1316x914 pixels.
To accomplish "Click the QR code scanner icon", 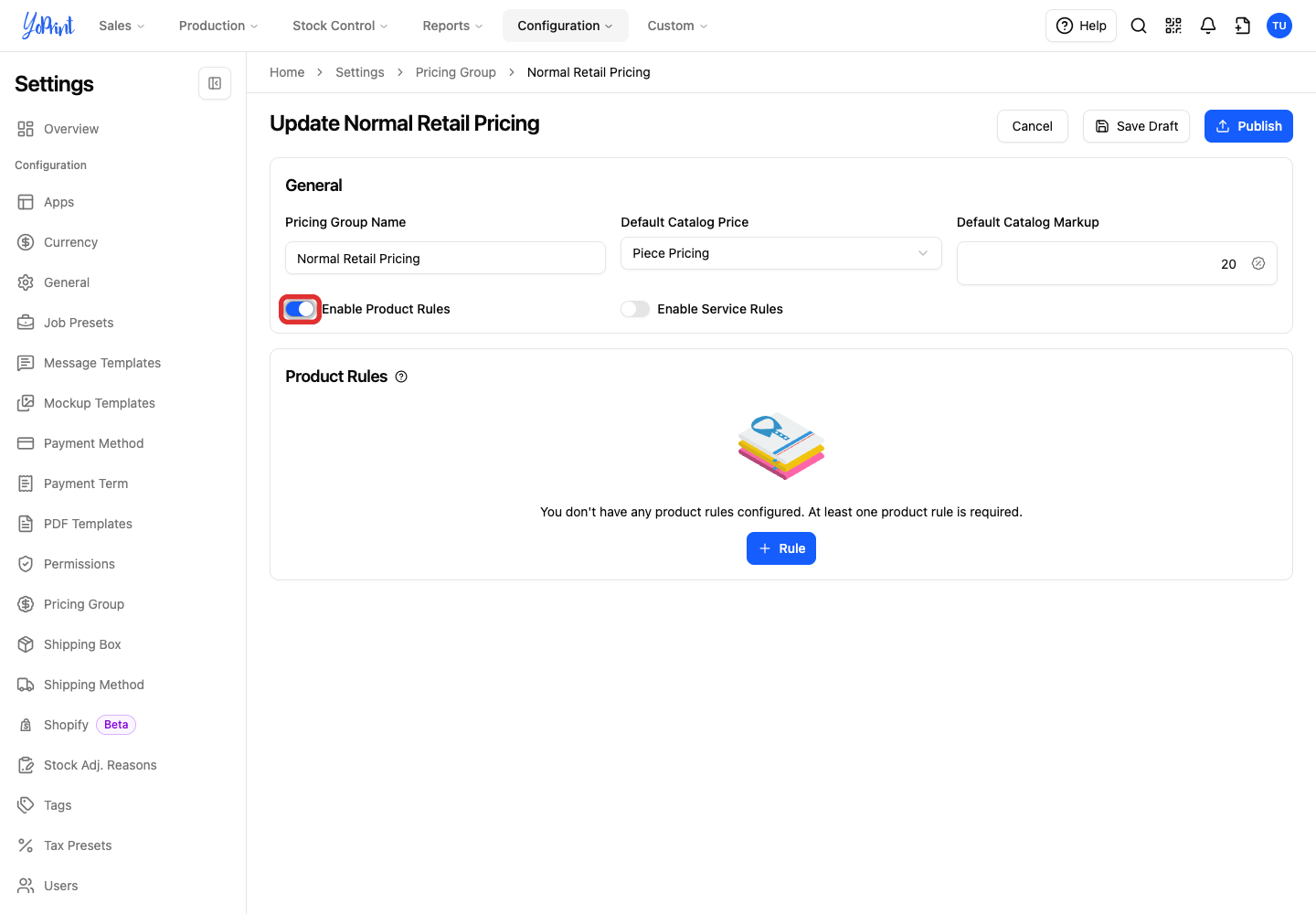I will click(1173, 26).
